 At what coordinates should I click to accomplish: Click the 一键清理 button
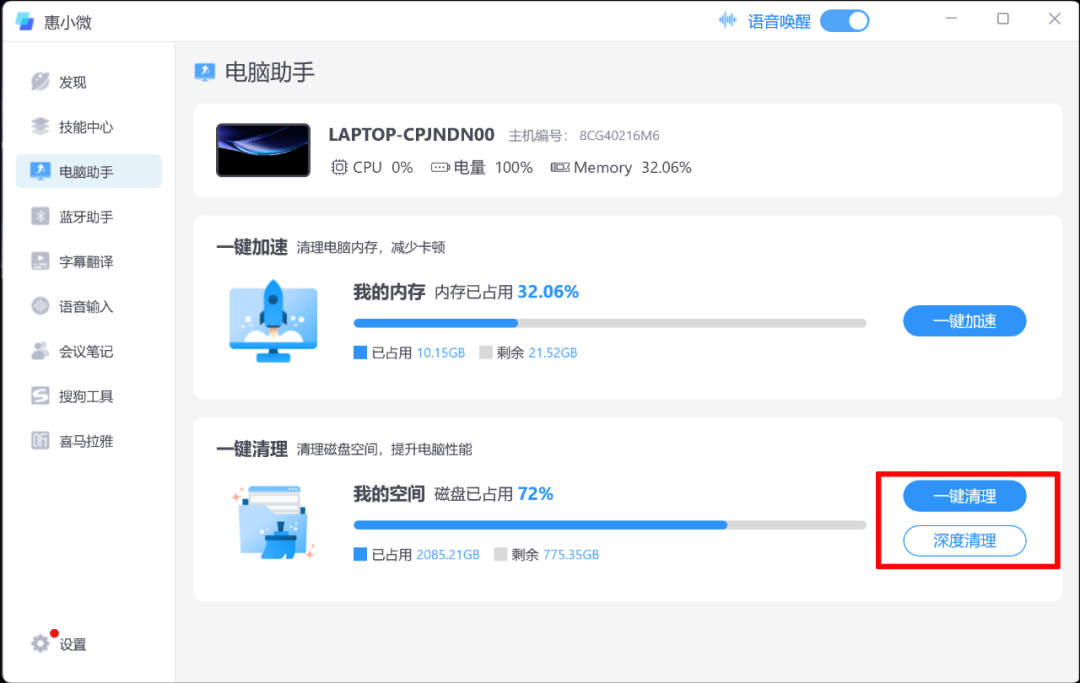[964, 496]
